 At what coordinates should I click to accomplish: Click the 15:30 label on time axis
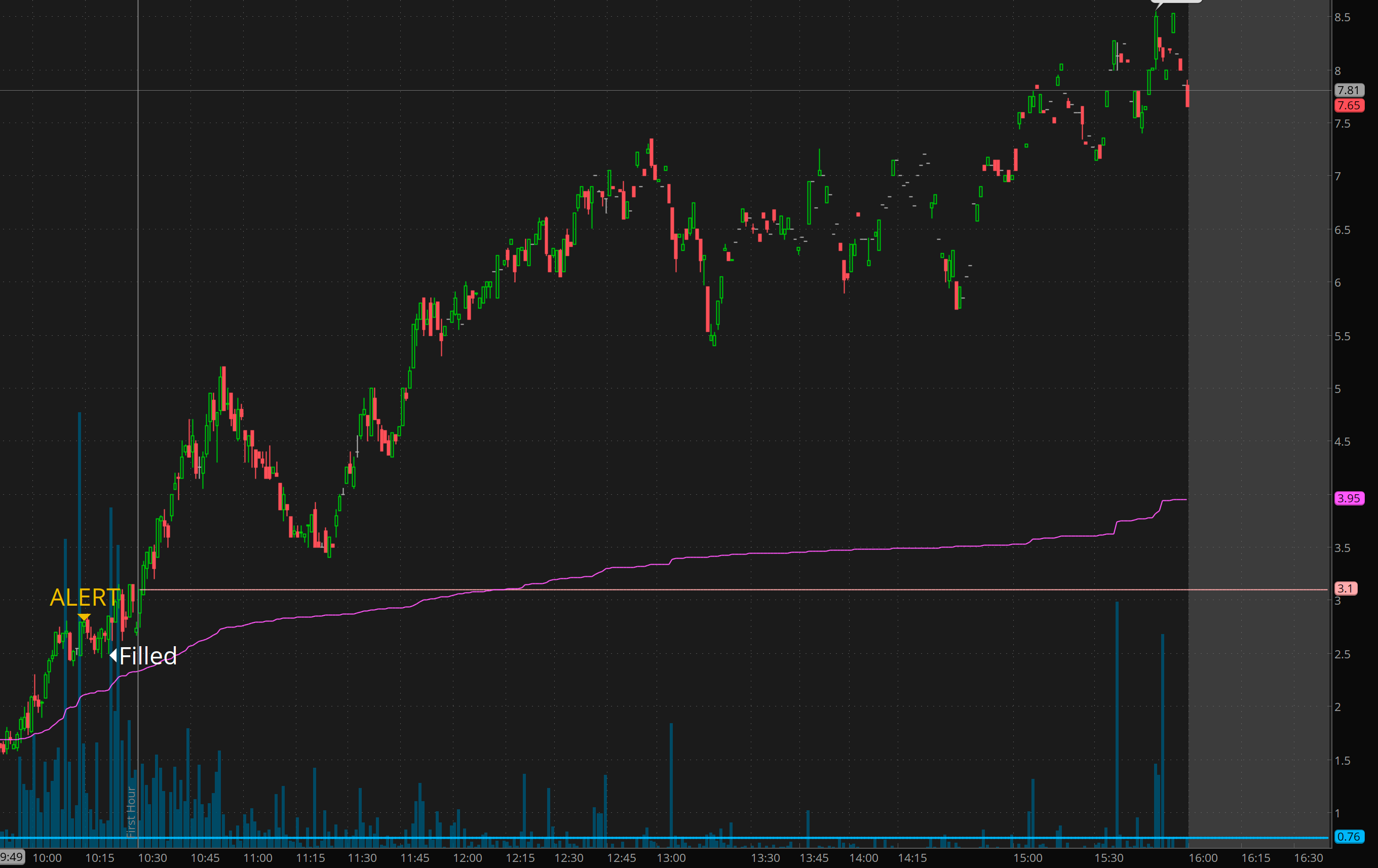[x=1109, y=858]
